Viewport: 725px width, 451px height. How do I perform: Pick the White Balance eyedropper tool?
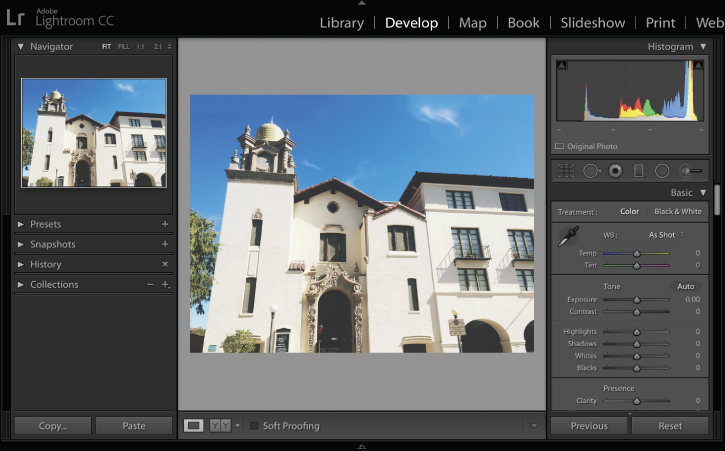pyautogui.click(x=568, y=236)
